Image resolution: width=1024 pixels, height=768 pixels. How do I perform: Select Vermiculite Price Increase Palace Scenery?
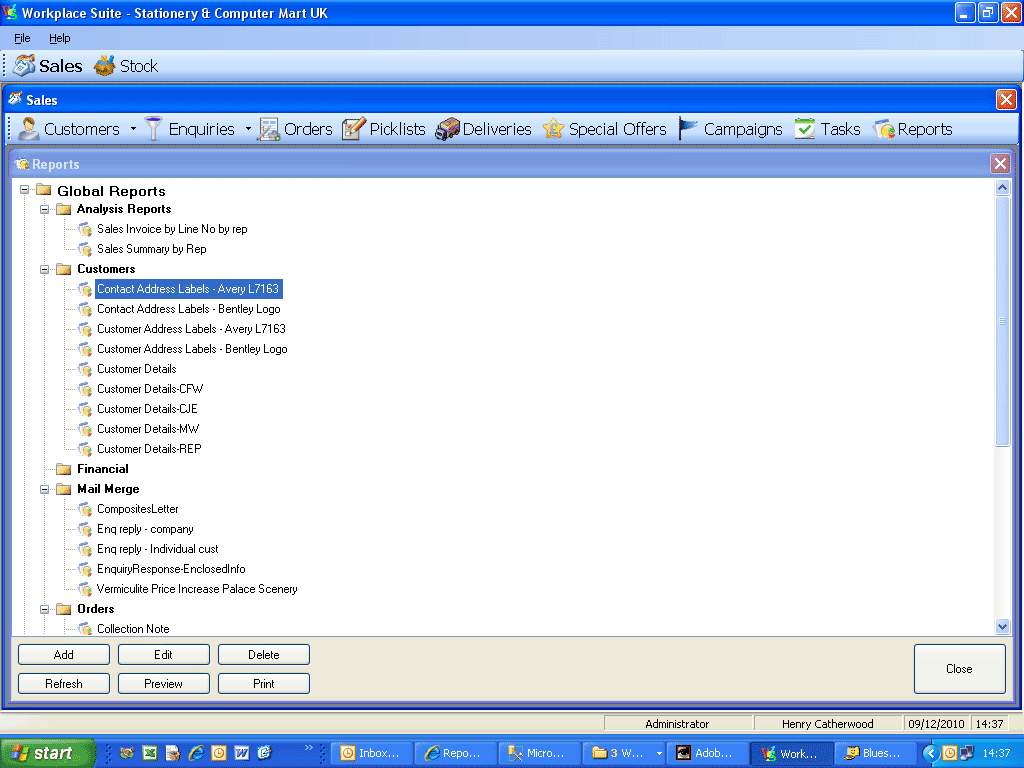[x=197, y=589]
